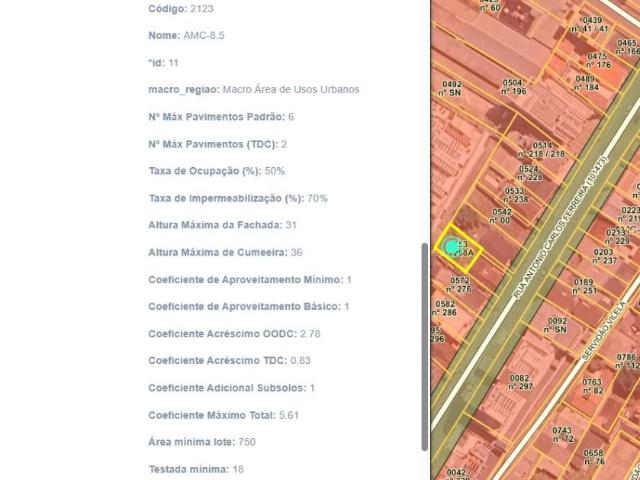Click lot 0492 nº SN on map
Screen dimensions: 640x480
(450, 89)
